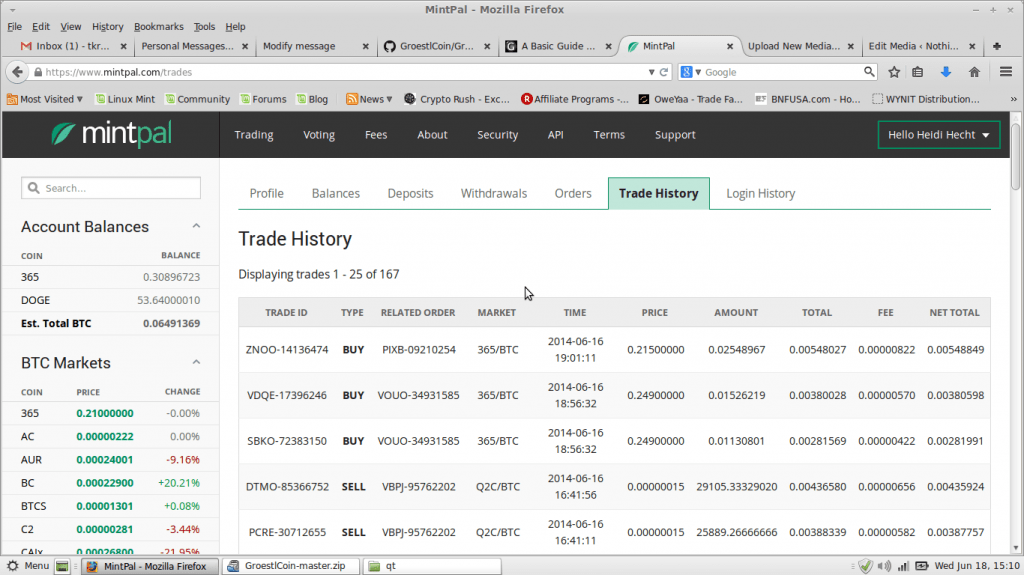This screenshot has height=575, width=1024.
Task: Select the DOGE balance row
Action: pos(110,300)
